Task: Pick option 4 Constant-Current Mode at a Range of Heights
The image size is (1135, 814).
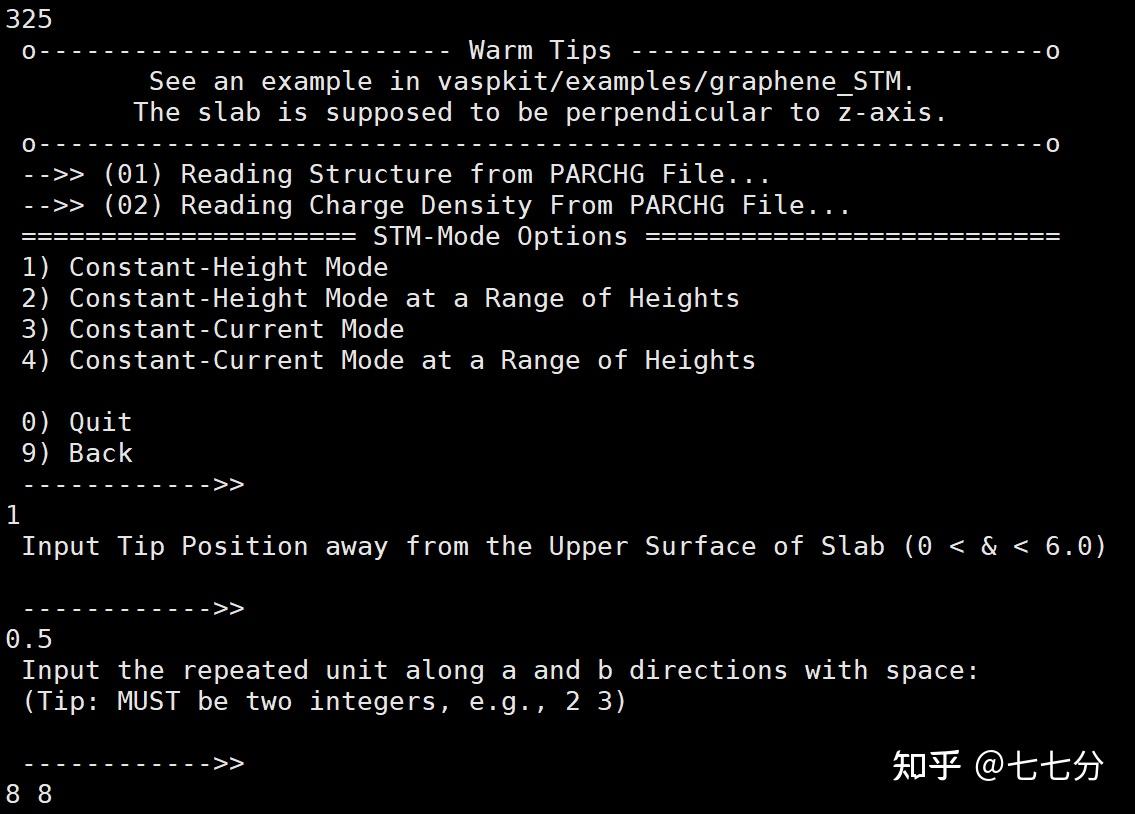Action: click(388, 360)
